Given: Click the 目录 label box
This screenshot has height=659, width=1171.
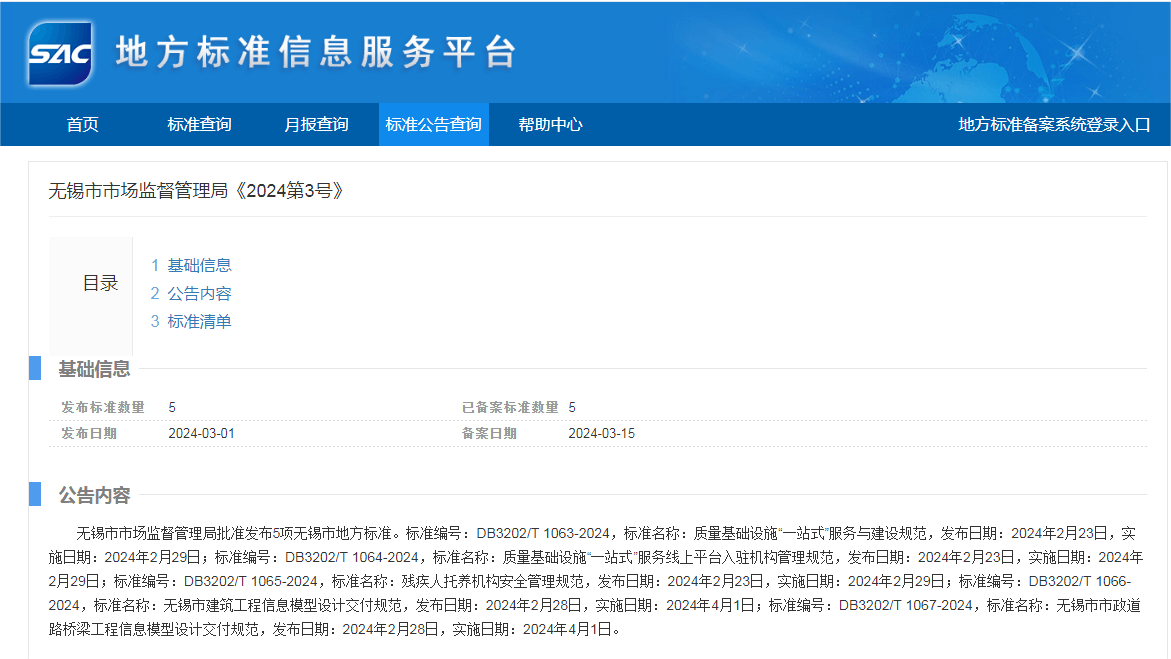Looking at the screenshot, I should point(100,284).
